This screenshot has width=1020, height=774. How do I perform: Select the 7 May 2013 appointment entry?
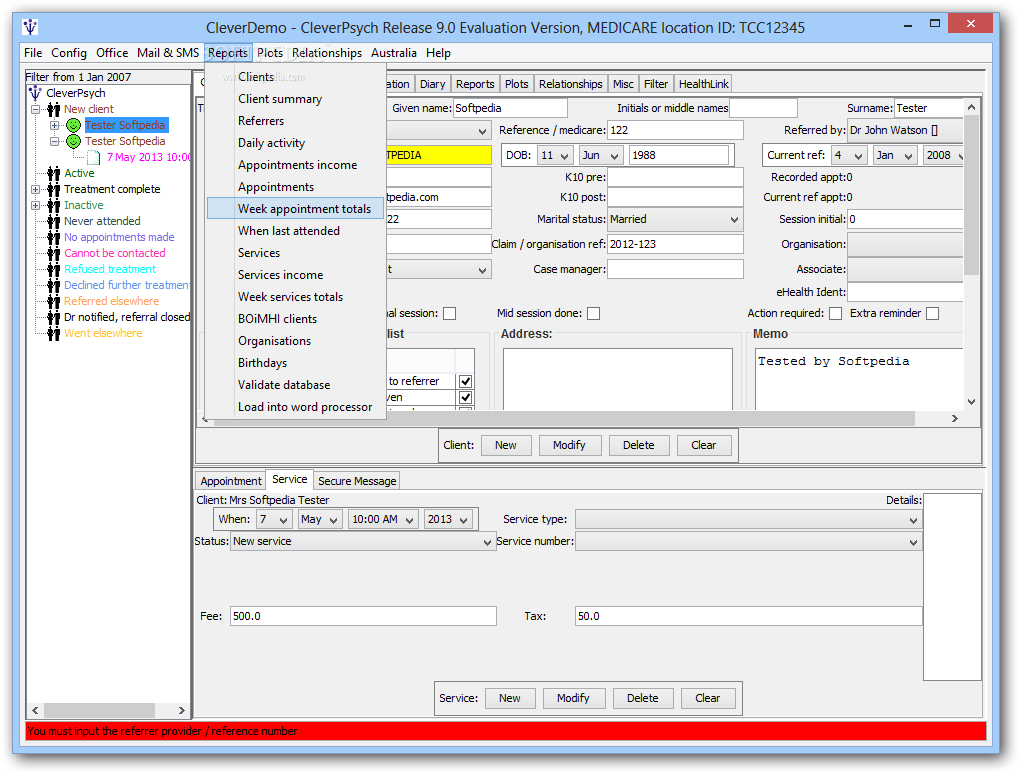tap(149, 157)
